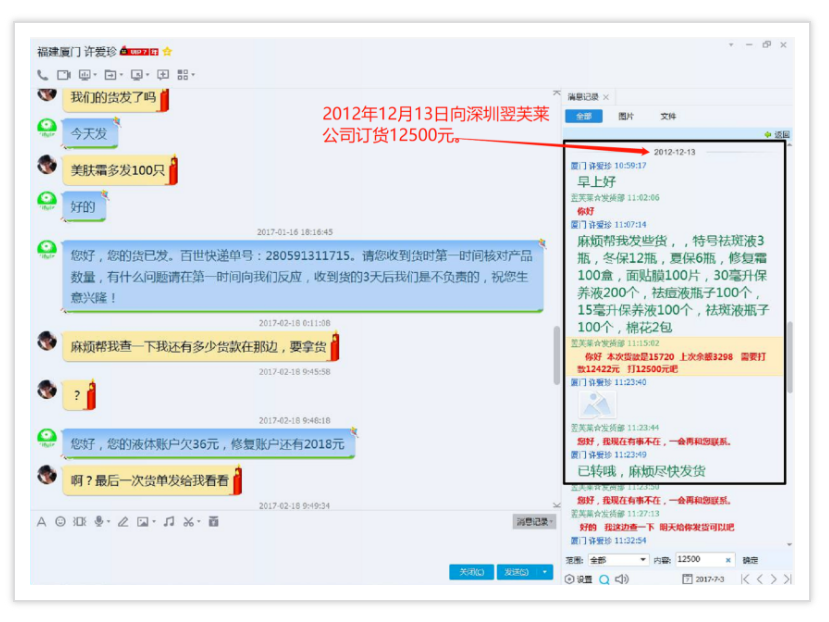Switch to the 文件 tab in history
829x622 pixels.
[668, 116]
